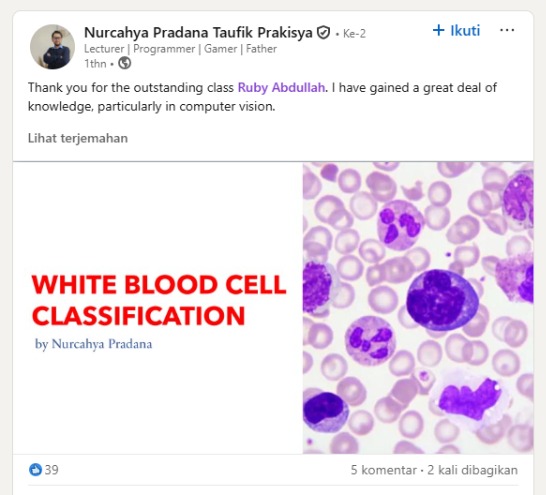Image resolution: width=546 pixels, height=495 pixels.
Task: Open the three-dot post options menu
Action: point(507,30)
